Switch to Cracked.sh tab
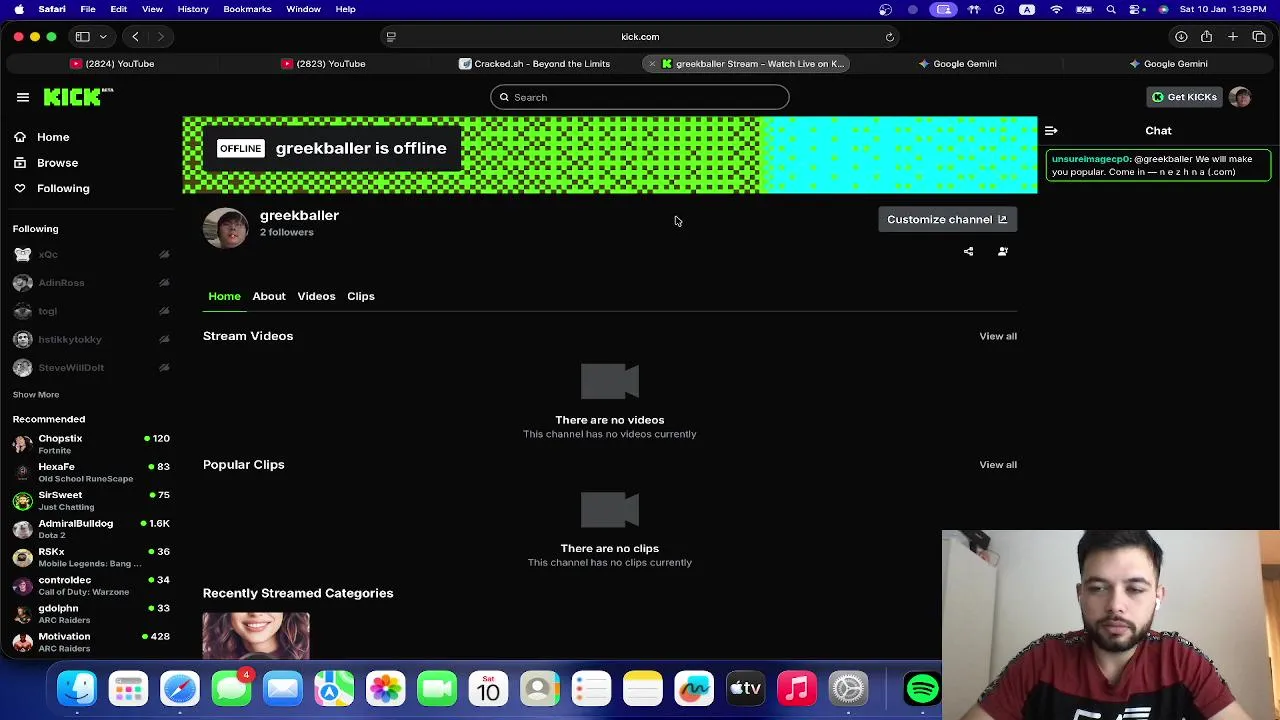Viewport: 1280px width, 720px height. (x=535, y=64)
